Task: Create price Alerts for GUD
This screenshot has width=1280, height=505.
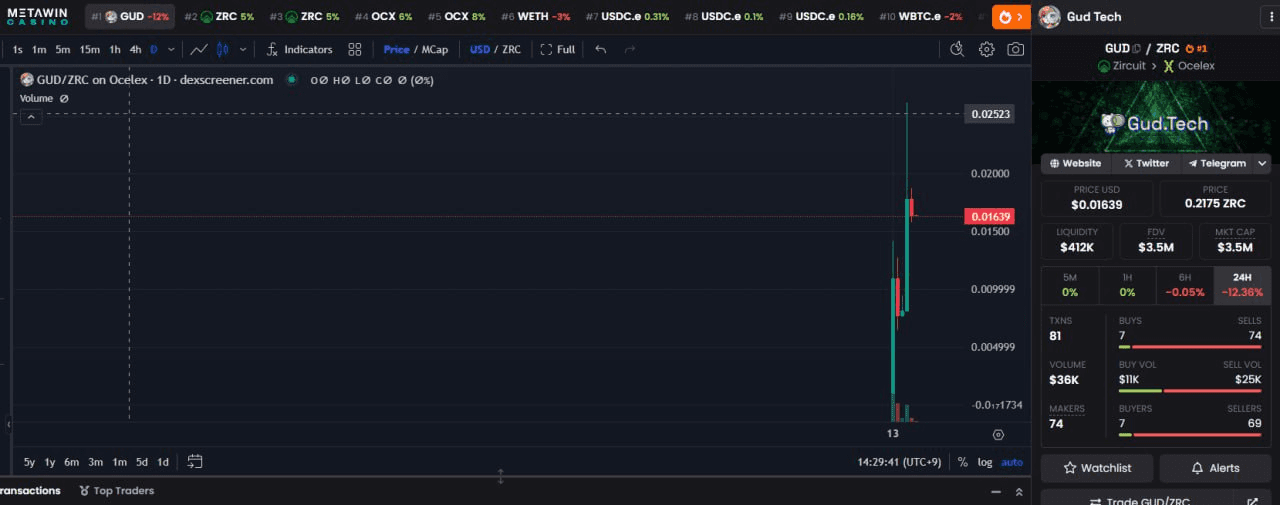Action: 1215,468
